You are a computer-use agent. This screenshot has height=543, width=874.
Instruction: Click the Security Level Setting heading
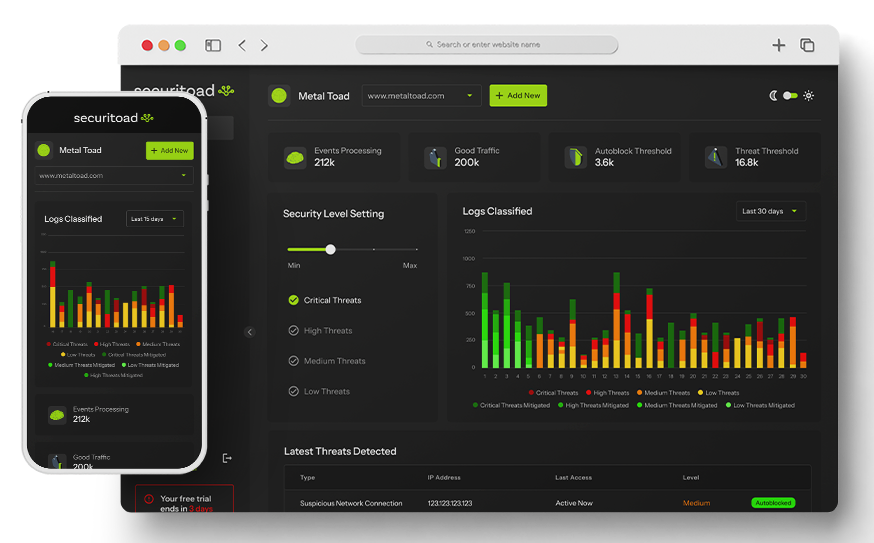click(333, 214)
